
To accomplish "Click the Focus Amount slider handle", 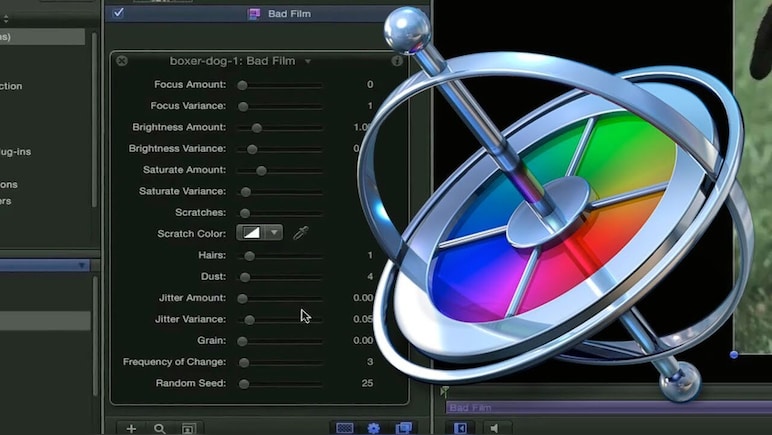I will (x=242, y=85).
